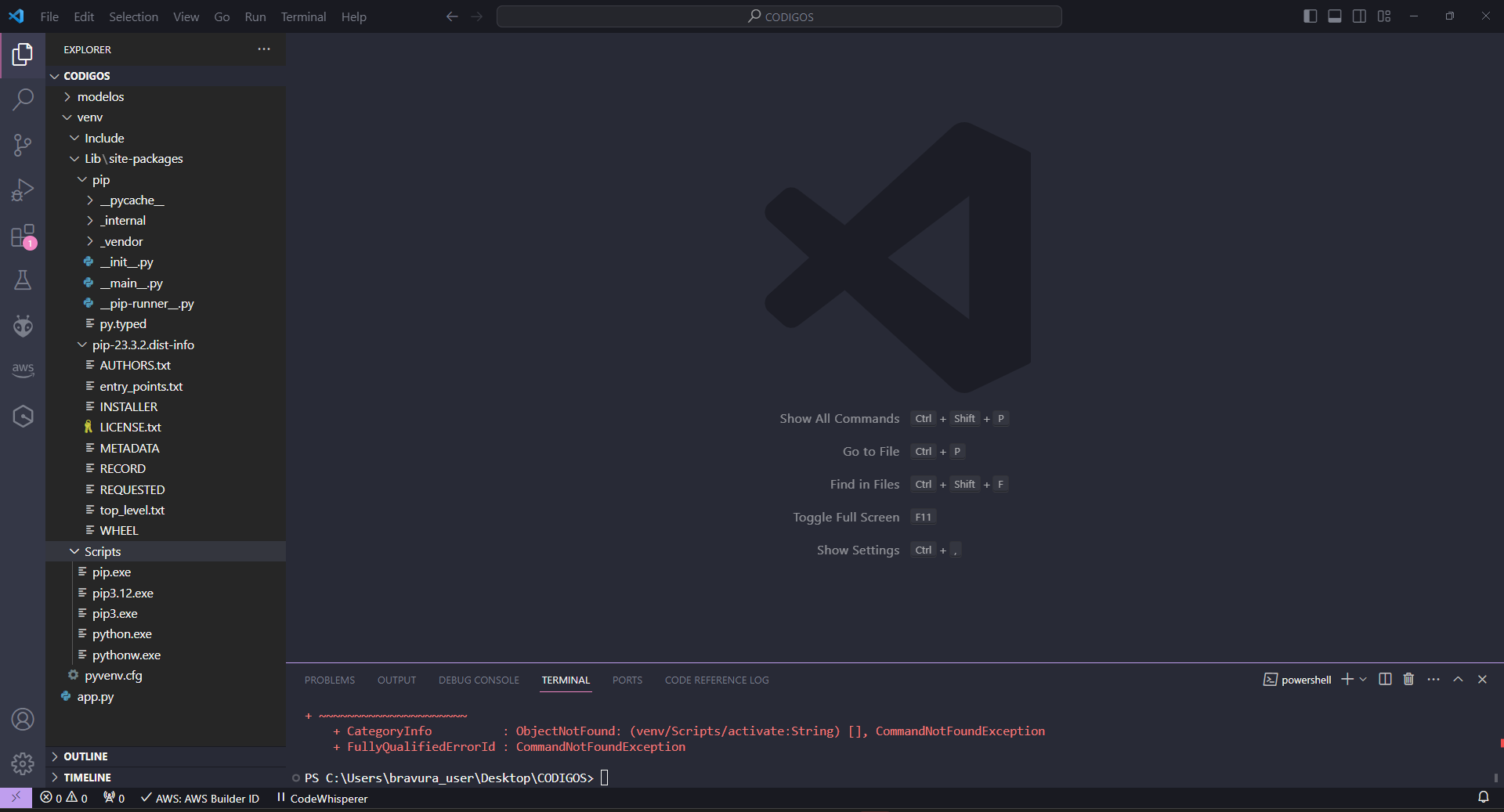The width and height of the screenshot is (1504, 812).
Task: Open the notifications bell
Action: click(x=1483, y=798)
